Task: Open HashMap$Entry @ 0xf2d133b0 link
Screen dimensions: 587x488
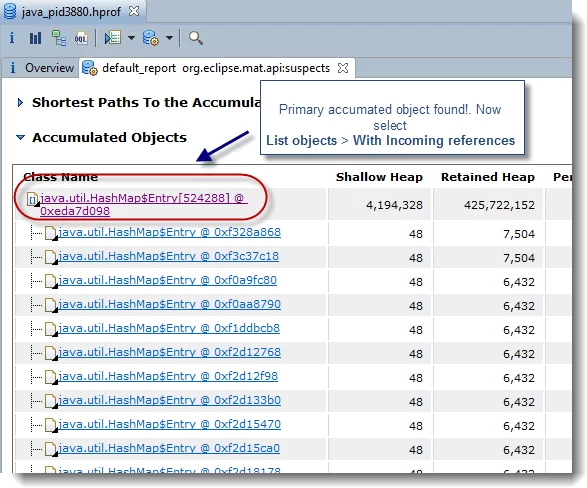Action: [170, 400]
